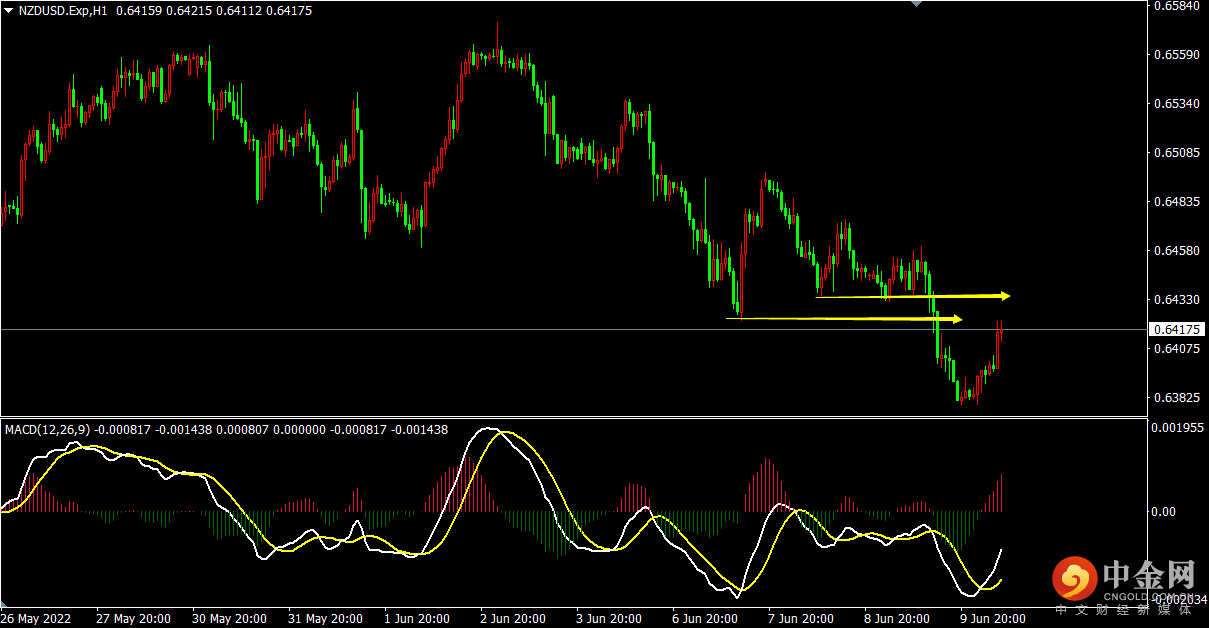Click the chart shift triangle marker at top
This screenshot has height=628, width=1209.
point(914,4)
